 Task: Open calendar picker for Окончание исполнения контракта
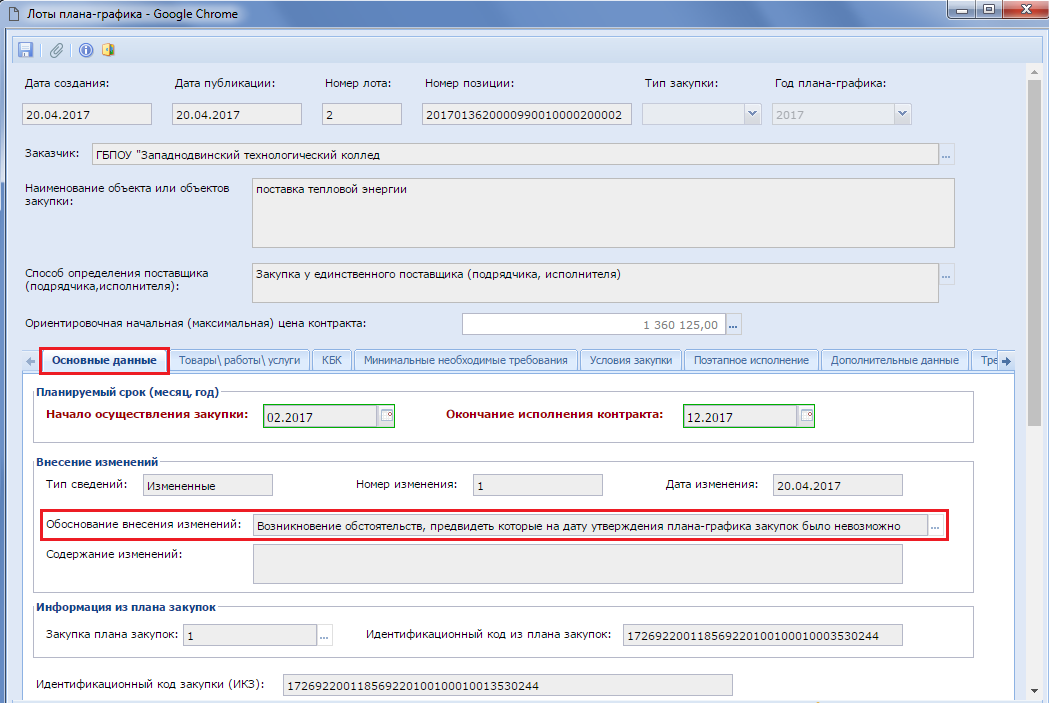[806, 416]
